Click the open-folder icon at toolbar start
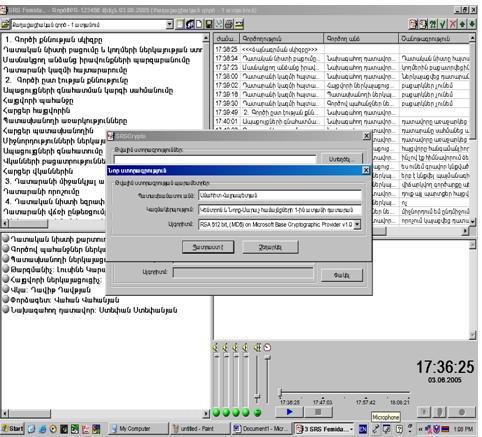 coord(6,24)
